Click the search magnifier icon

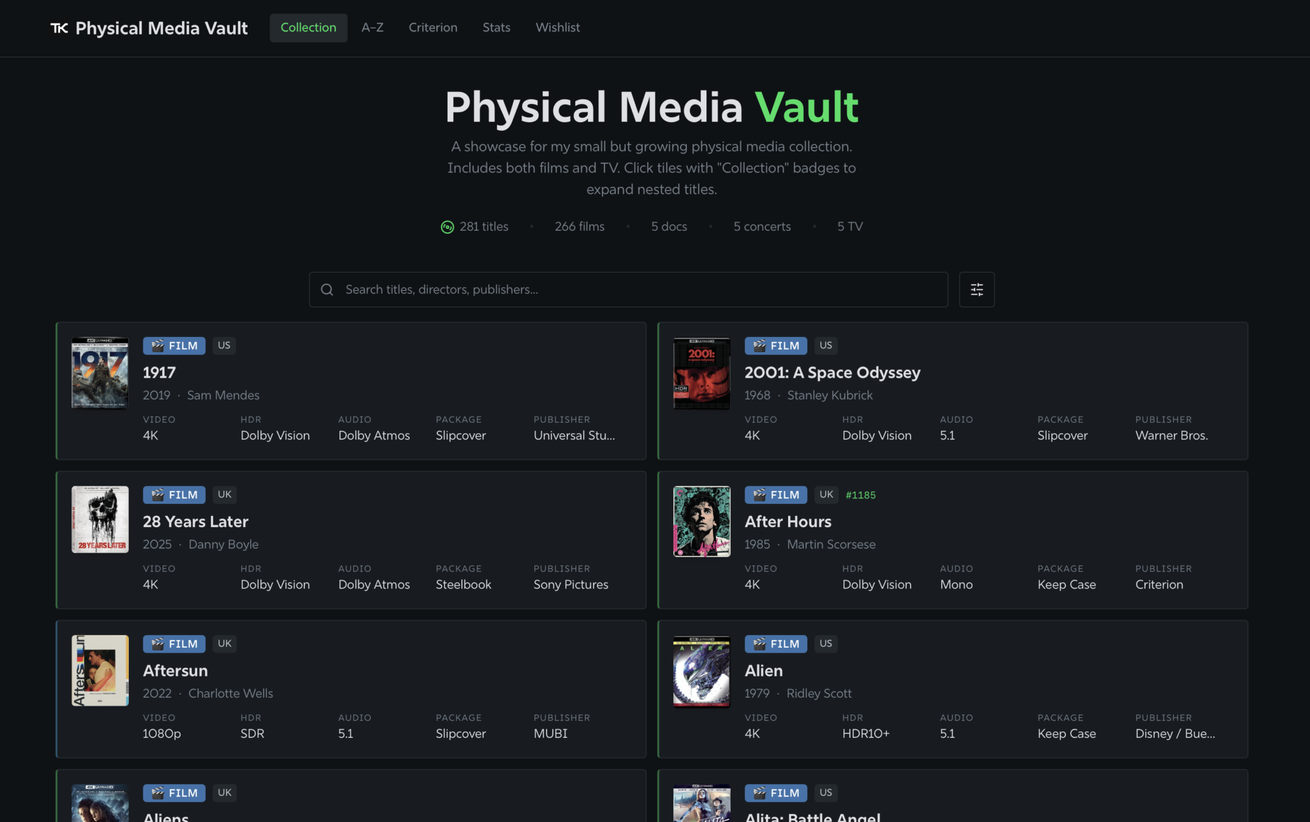coord(327,290)
